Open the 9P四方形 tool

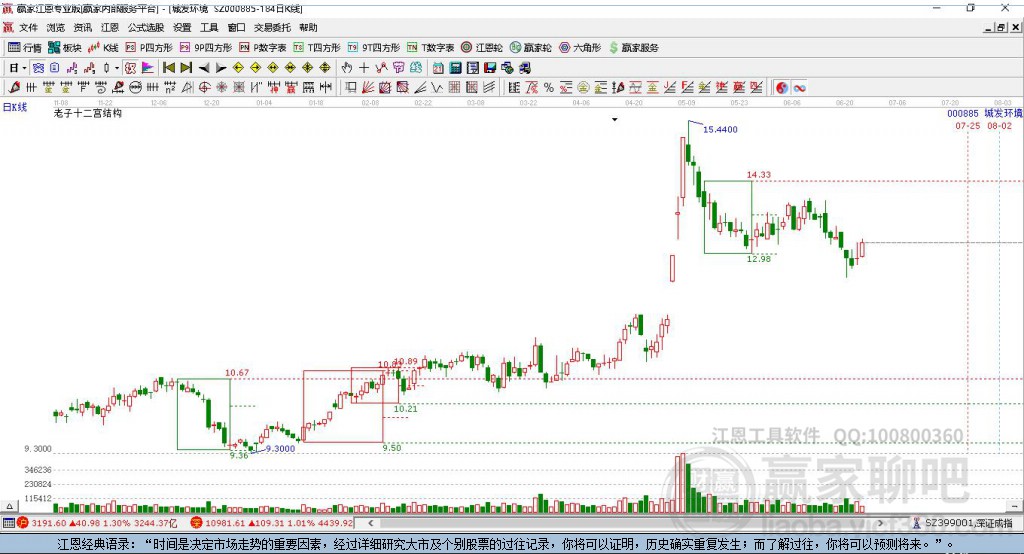click(x=206, y=48)
